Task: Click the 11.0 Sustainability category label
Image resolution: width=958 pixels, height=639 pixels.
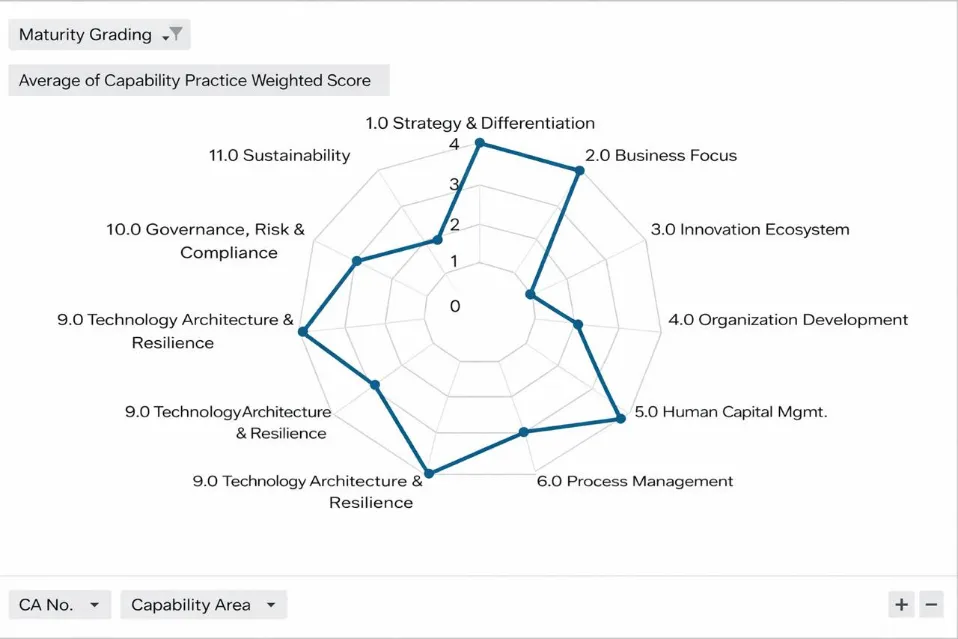Action: tap(280, 155)
